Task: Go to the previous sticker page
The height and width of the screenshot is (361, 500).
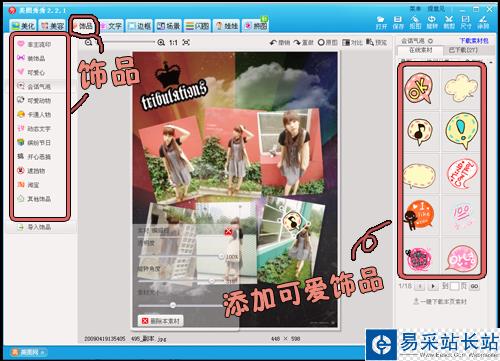Action: 420,286
